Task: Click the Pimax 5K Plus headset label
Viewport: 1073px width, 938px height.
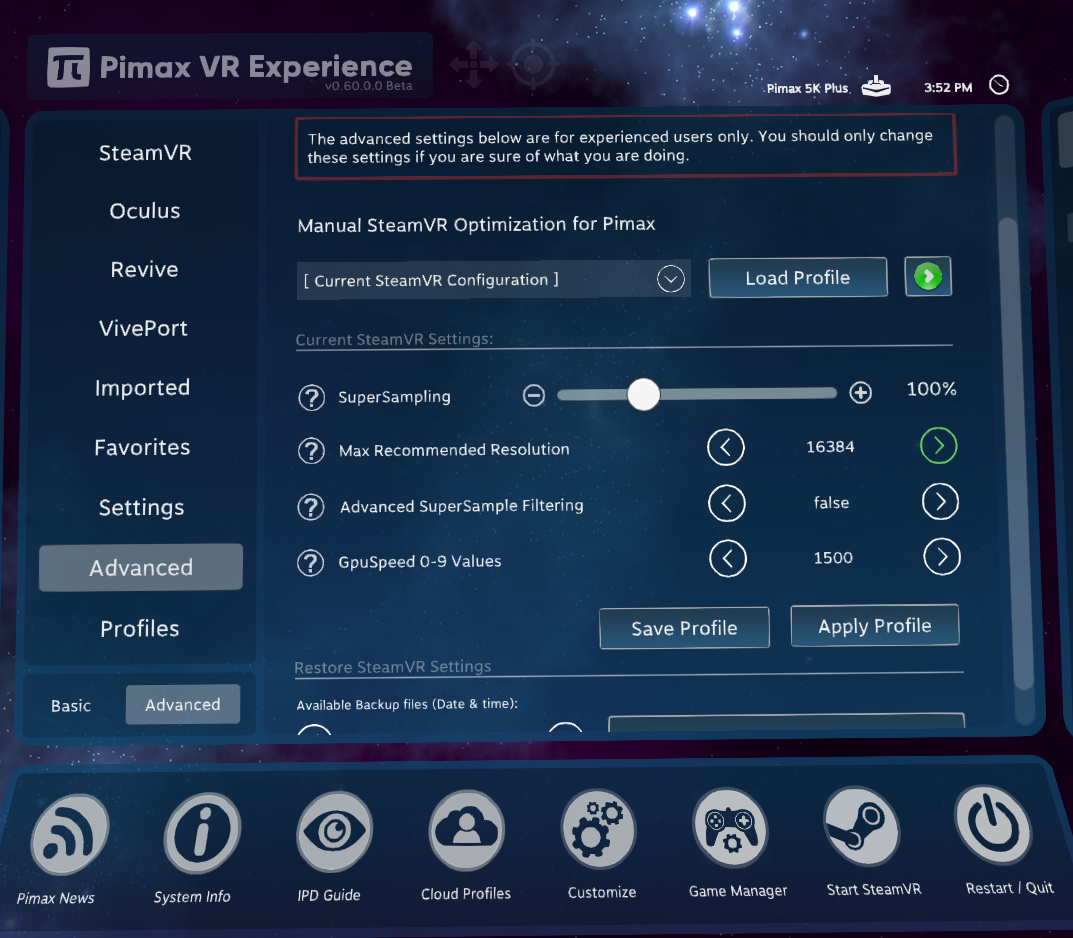Action: pyautogui.click(x=807, y=88)
